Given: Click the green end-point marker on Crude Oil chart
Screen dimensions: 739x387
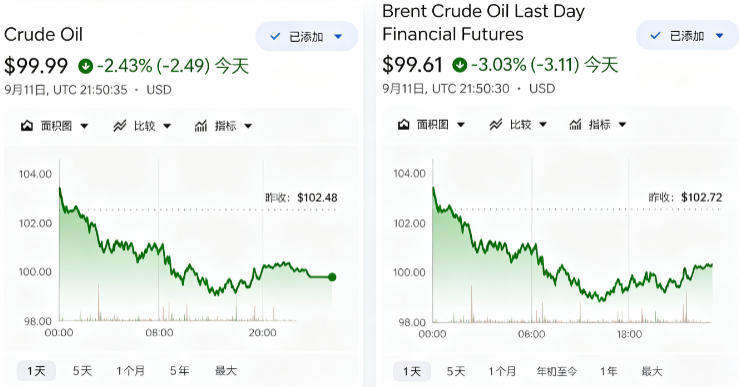Looking at the screenshot, I should pyautogui.click(x=332, y=277).
